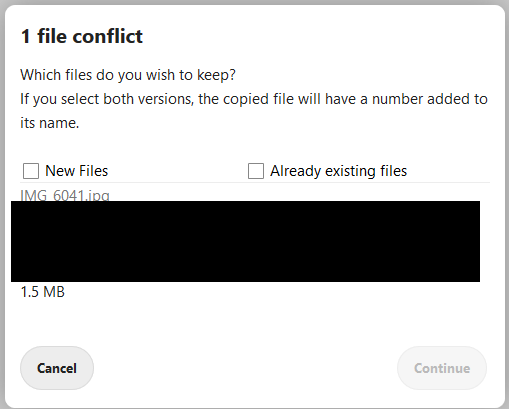
Task: Tick the New Files checkbox
Action: pyautogui.click(x=31, y=171)
